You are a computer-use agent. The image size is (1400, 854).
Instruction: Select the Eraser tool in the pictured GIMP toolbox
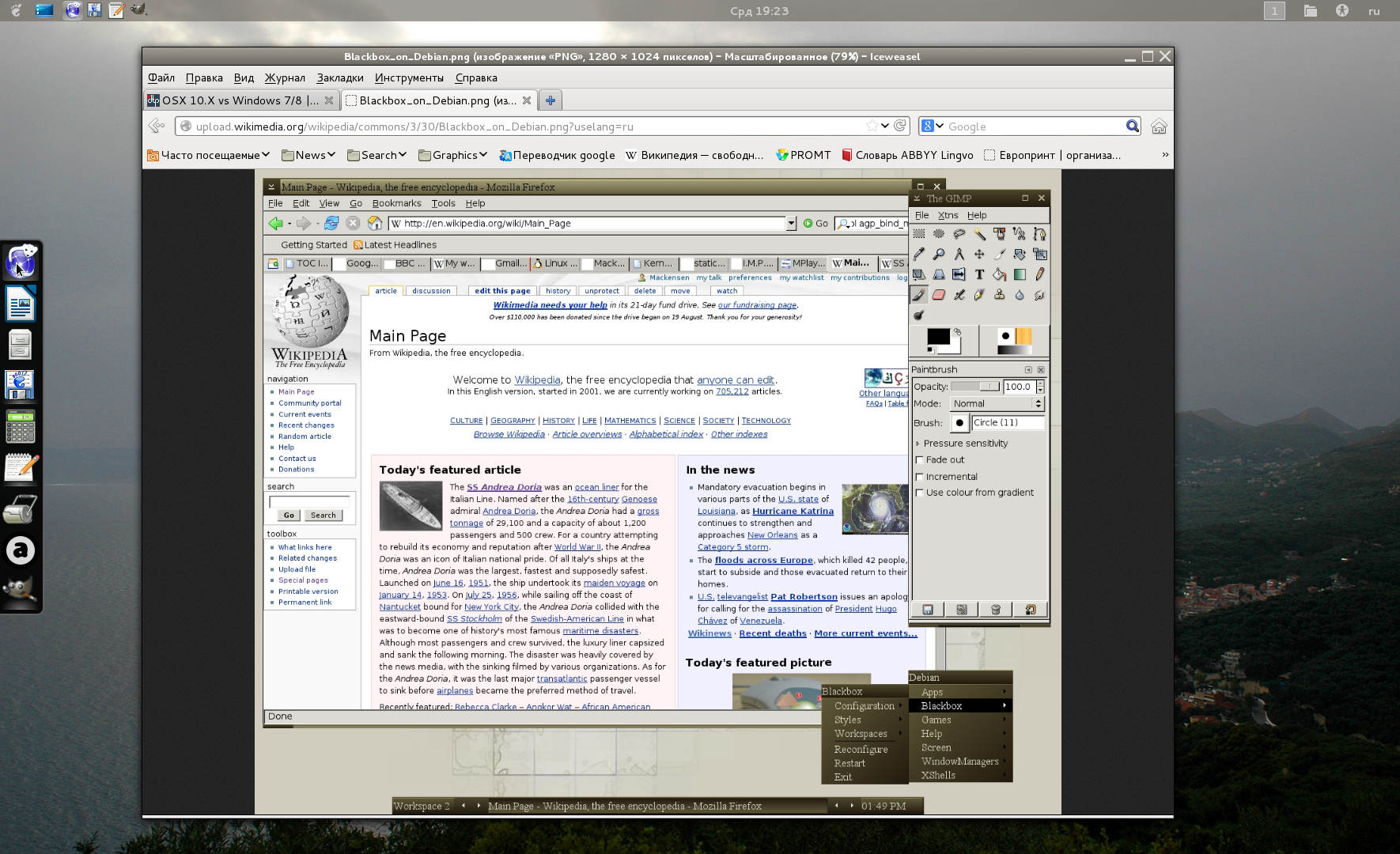click(939, 295)
